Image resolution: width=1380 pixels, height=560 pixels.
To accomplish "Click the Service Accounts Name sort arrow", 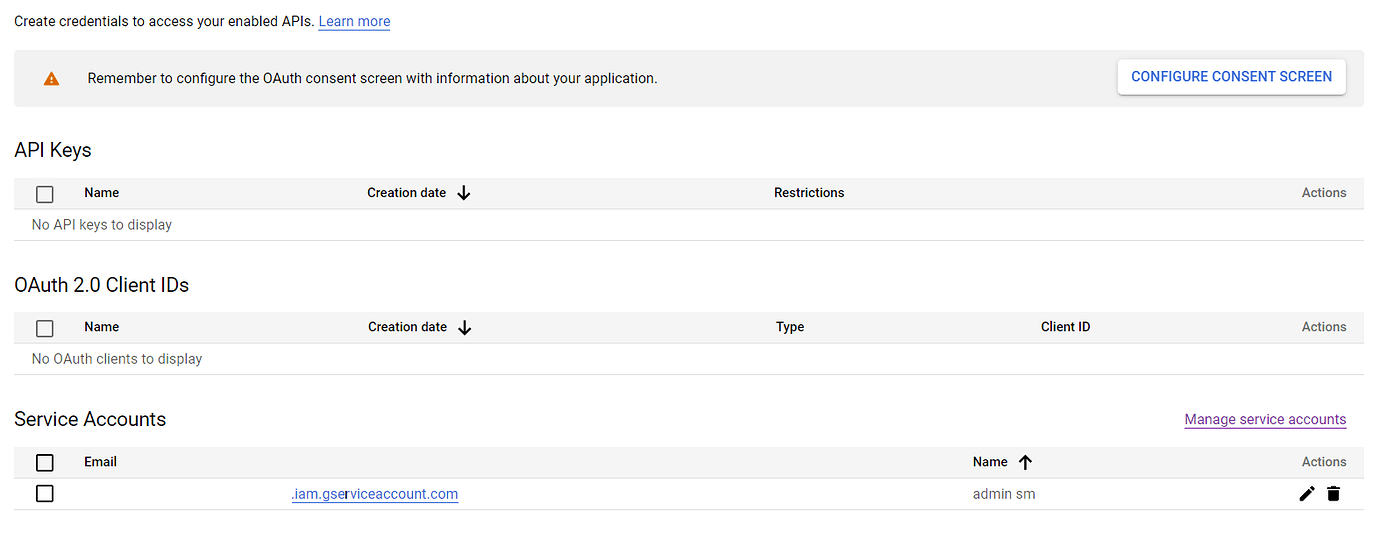I will coord(1025,462).
